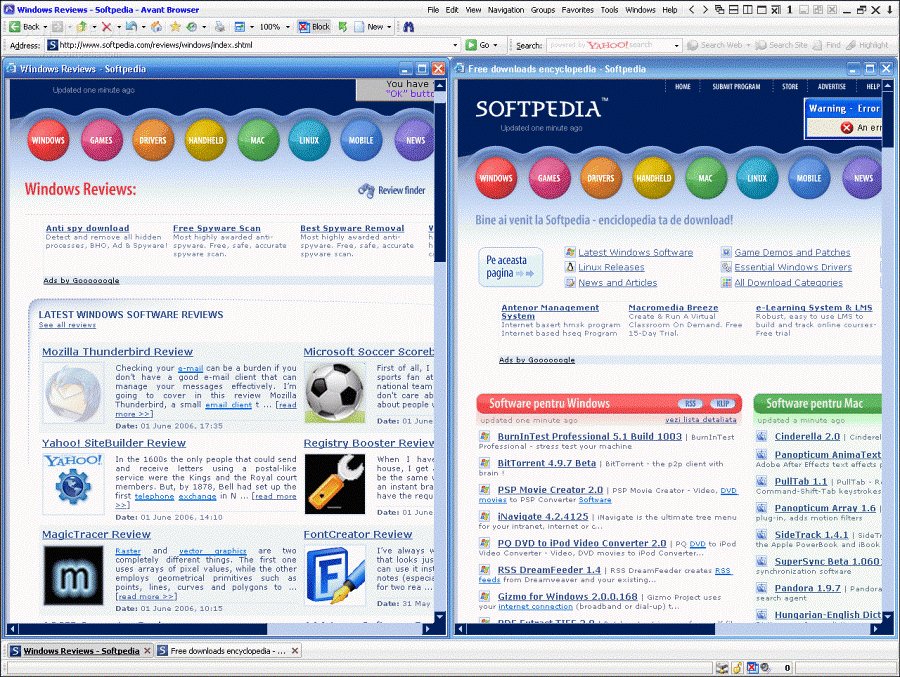Image resolution: width=900 pixels, height=677 pixels.
Task: Click the next tab right-arrow icon in menu bar
Action: pos(705,10)
